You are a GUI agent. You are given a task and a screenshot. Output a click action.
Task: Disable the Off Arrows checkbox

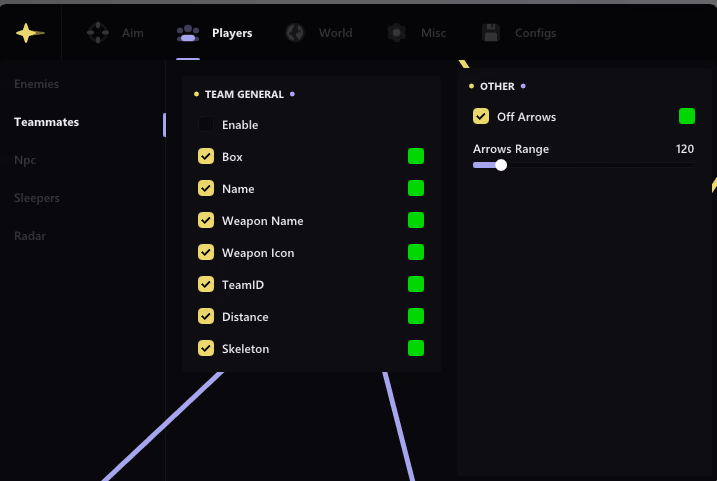click(481, 117)
